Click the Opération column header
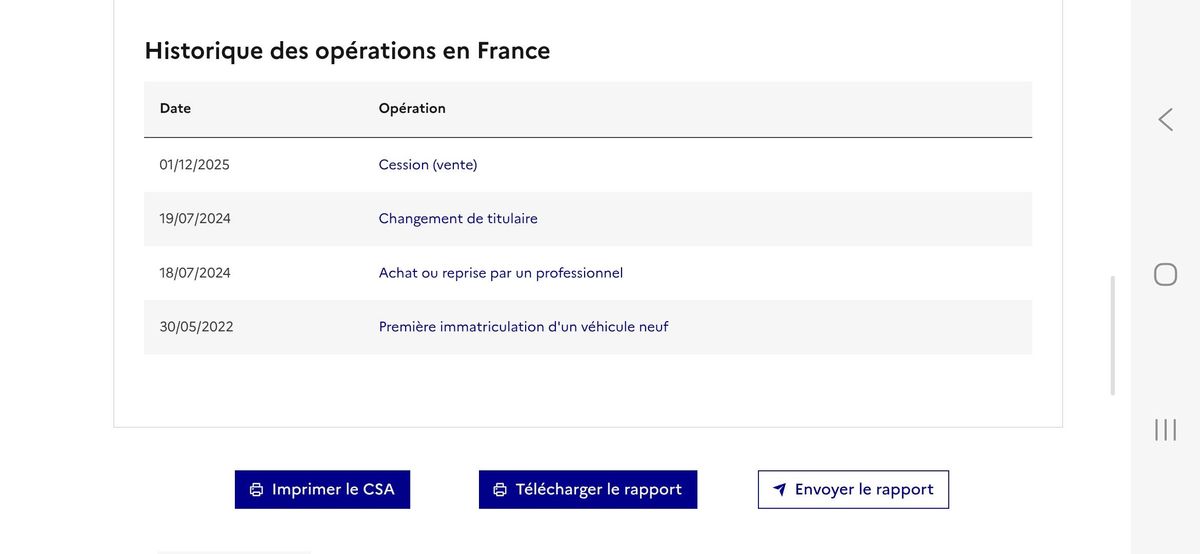 coord(412,109)
